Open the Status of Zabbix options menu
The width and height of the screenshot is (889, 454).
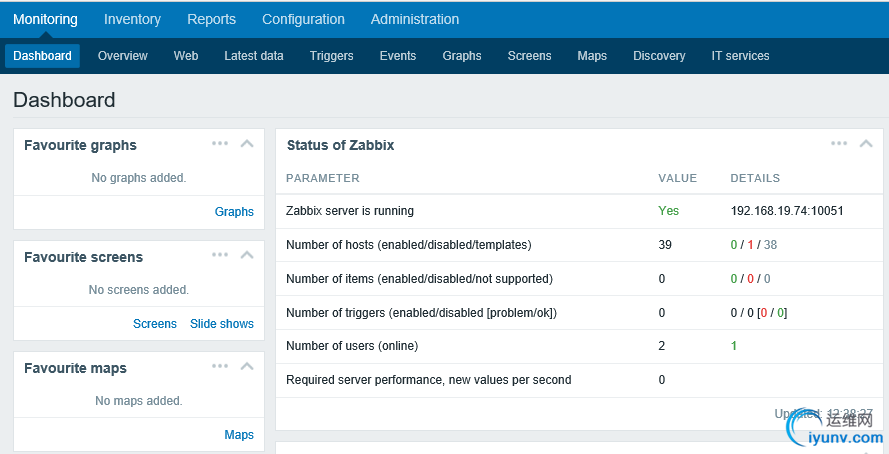839,143
